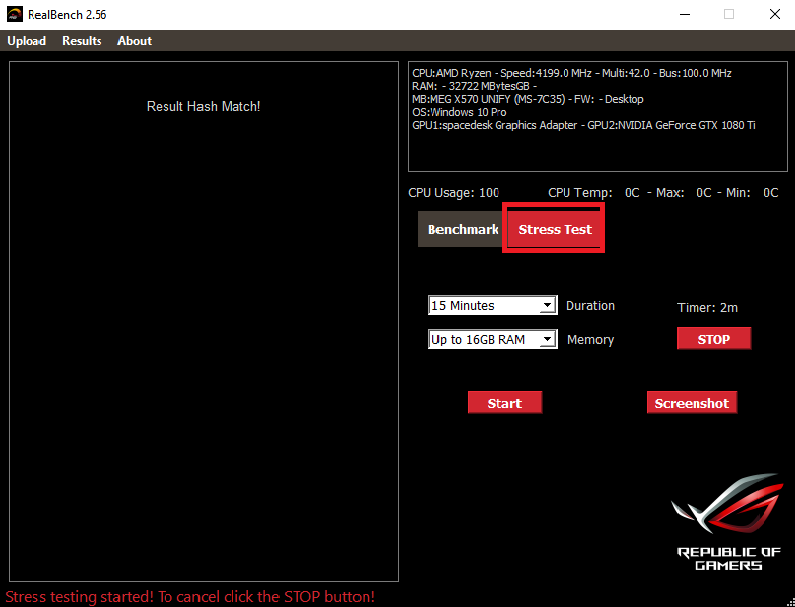This screenshot has height=607, width=795.
Task: Click the Max: 0C temperature value
Action: [x=684, y=193]
